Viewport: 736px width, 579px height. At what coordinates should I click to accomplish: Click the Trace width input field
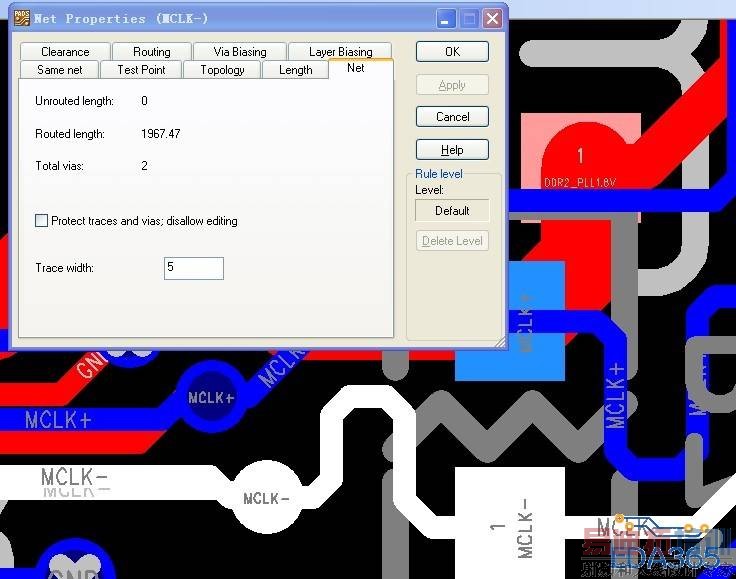coord(194,268)
